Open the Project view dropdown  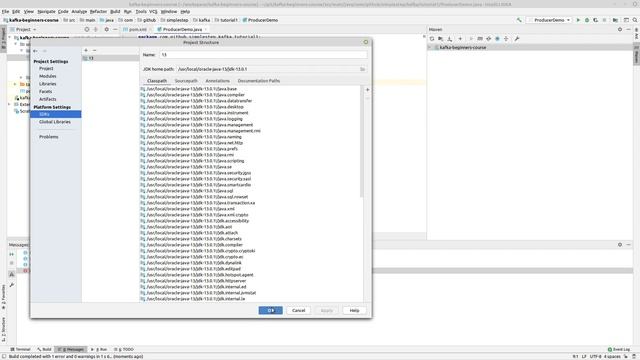pos(24,29)
